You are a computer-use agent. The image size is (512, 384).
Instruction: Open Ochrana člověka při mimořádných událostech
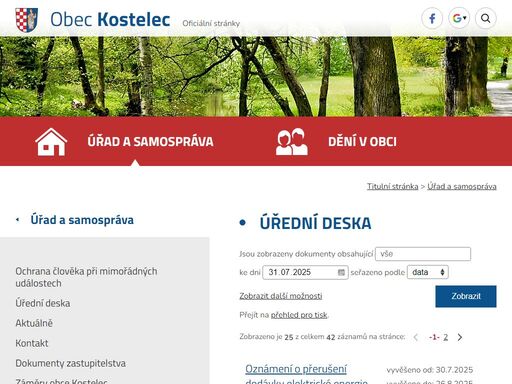pos(86,277)
